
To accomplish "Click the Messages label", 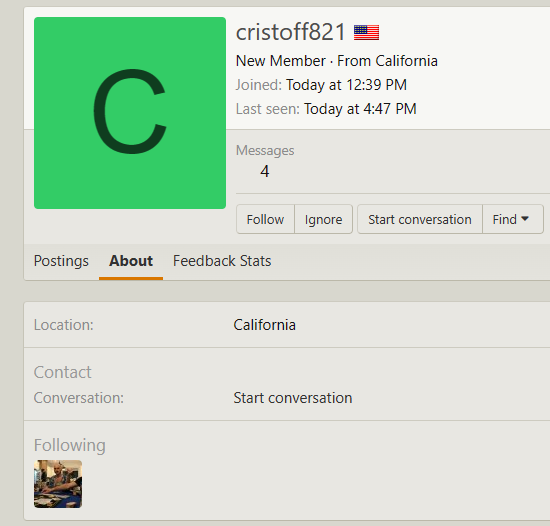I will click(265, 150).
